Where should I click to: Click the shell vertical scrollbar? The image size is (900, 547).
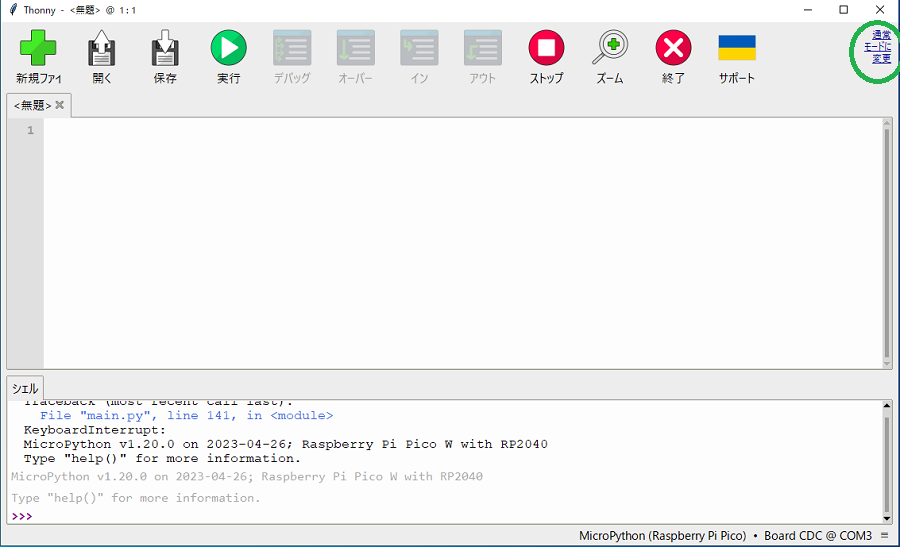[x=886, y=460]
